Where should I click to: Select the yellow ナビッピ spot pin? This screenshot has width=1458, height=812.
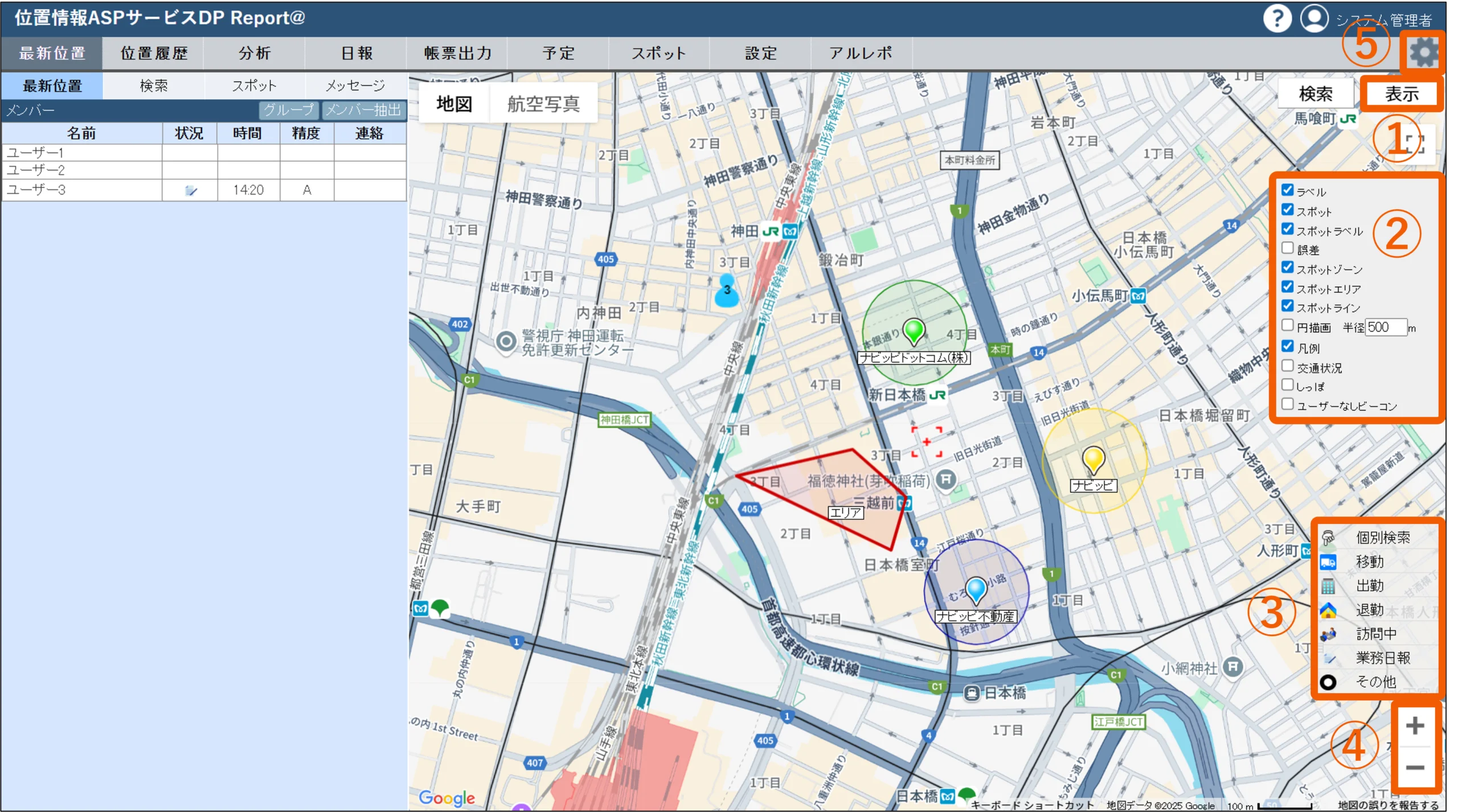[x=1092, y=461]
